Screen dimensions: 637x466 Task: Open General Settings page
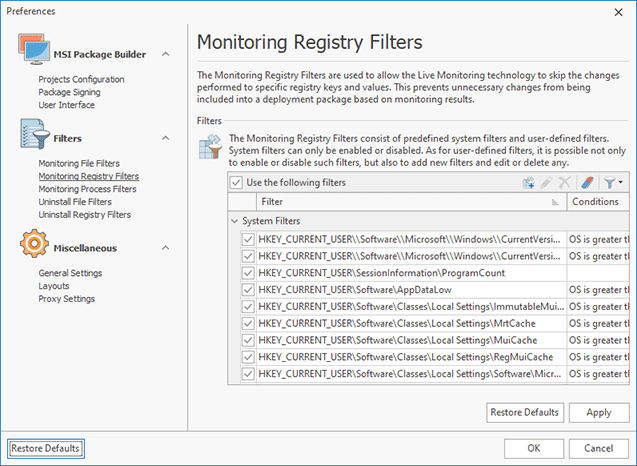point(70,273)
